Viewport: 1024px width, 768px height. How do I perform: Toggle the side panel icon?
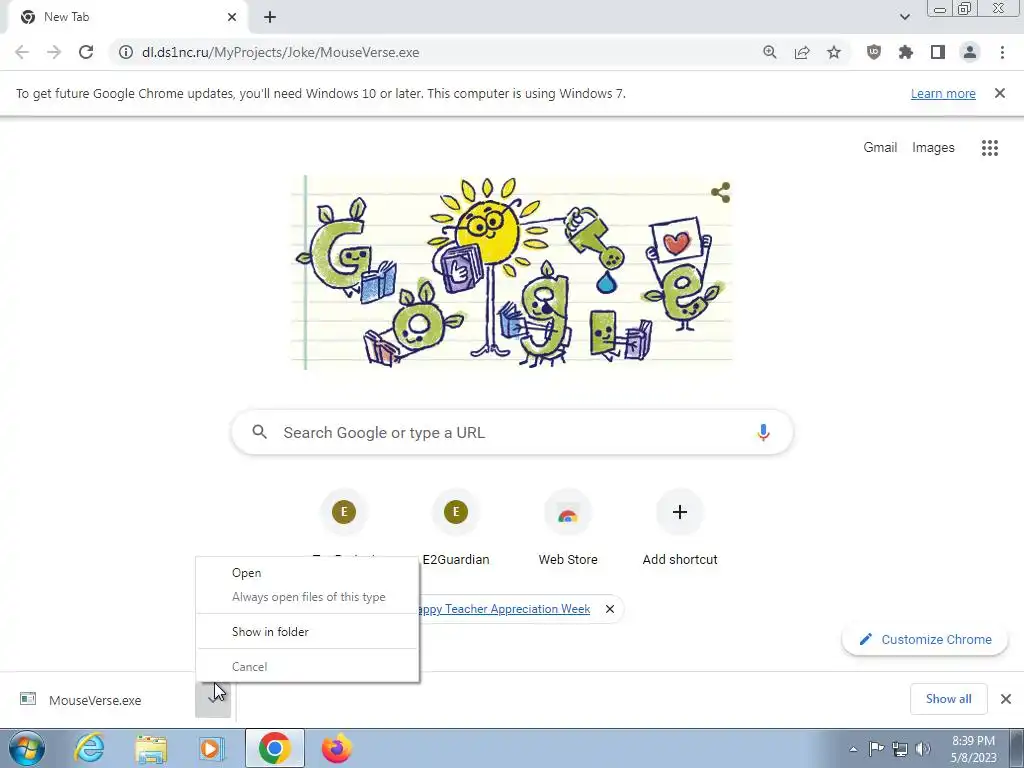938,52
